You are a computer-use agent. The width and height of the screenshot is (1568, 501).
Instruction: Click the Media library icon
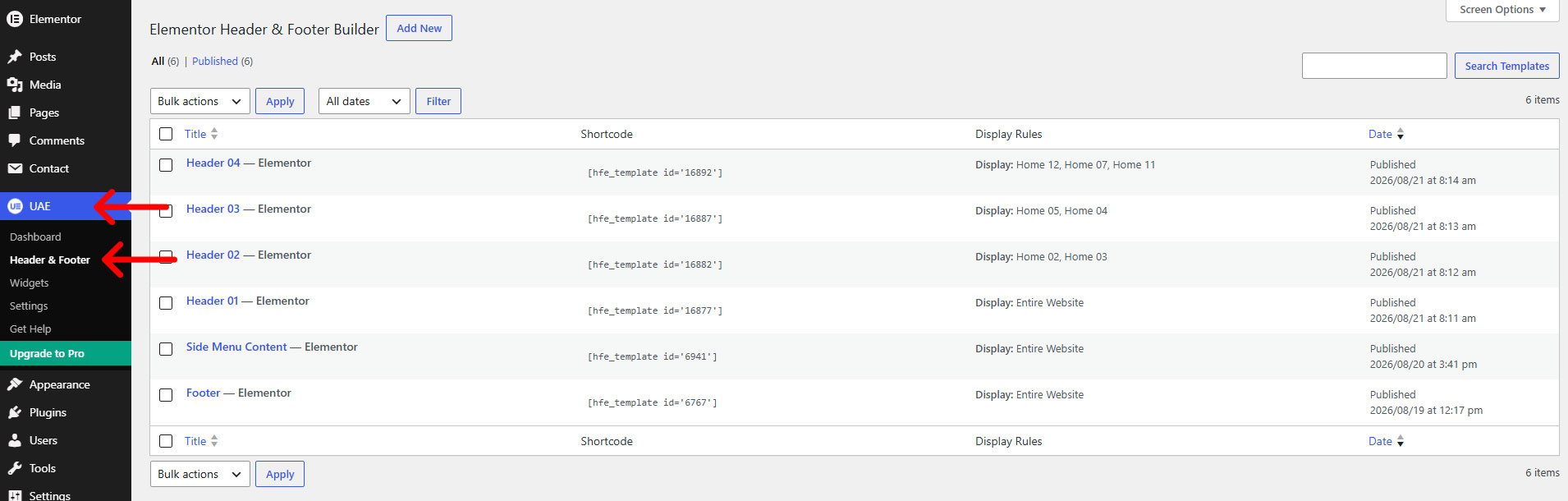click(x=15, y=85)
